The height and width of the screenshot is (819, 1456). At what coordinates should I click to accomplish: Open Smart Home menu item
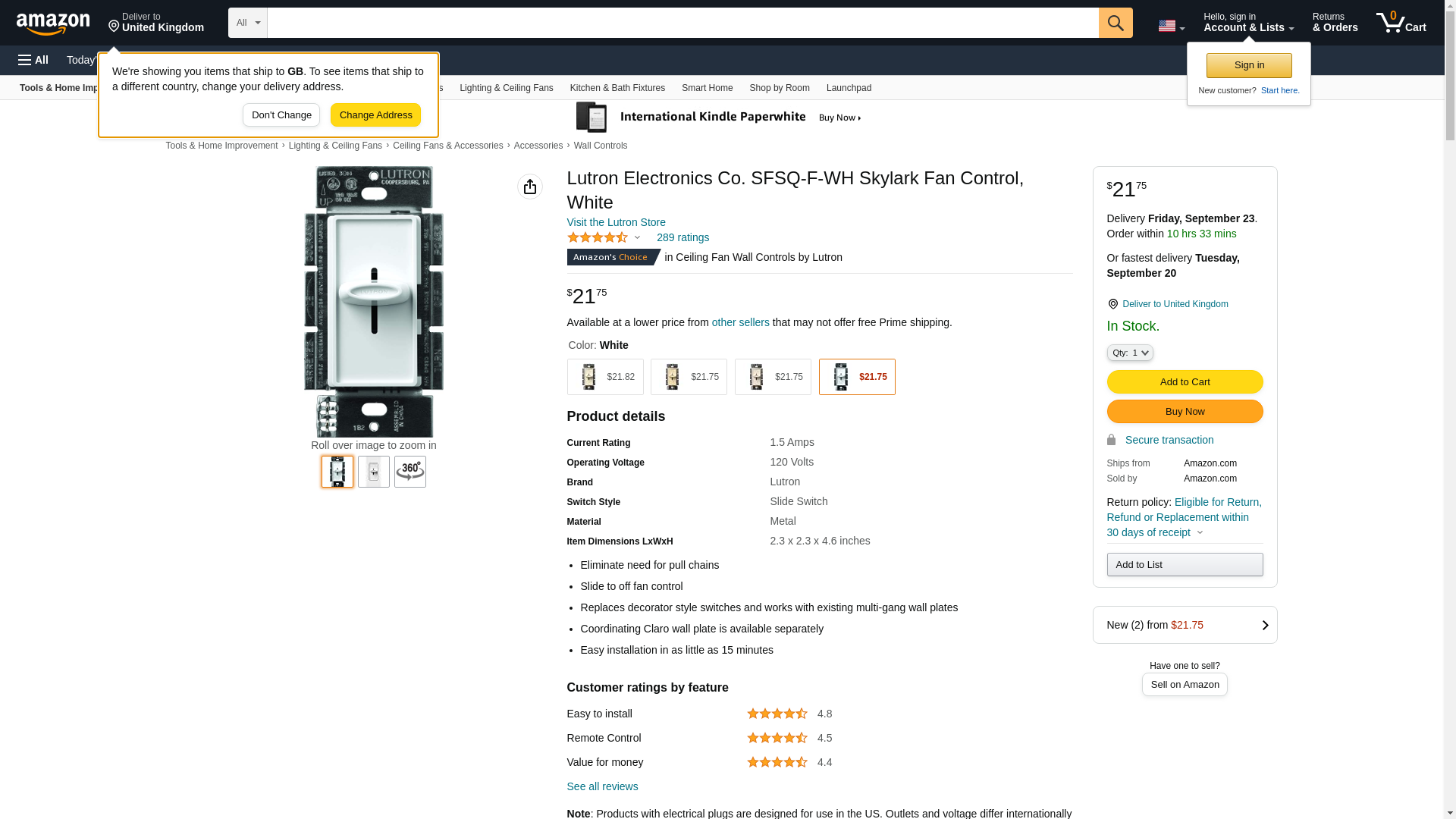pos(707,88)
